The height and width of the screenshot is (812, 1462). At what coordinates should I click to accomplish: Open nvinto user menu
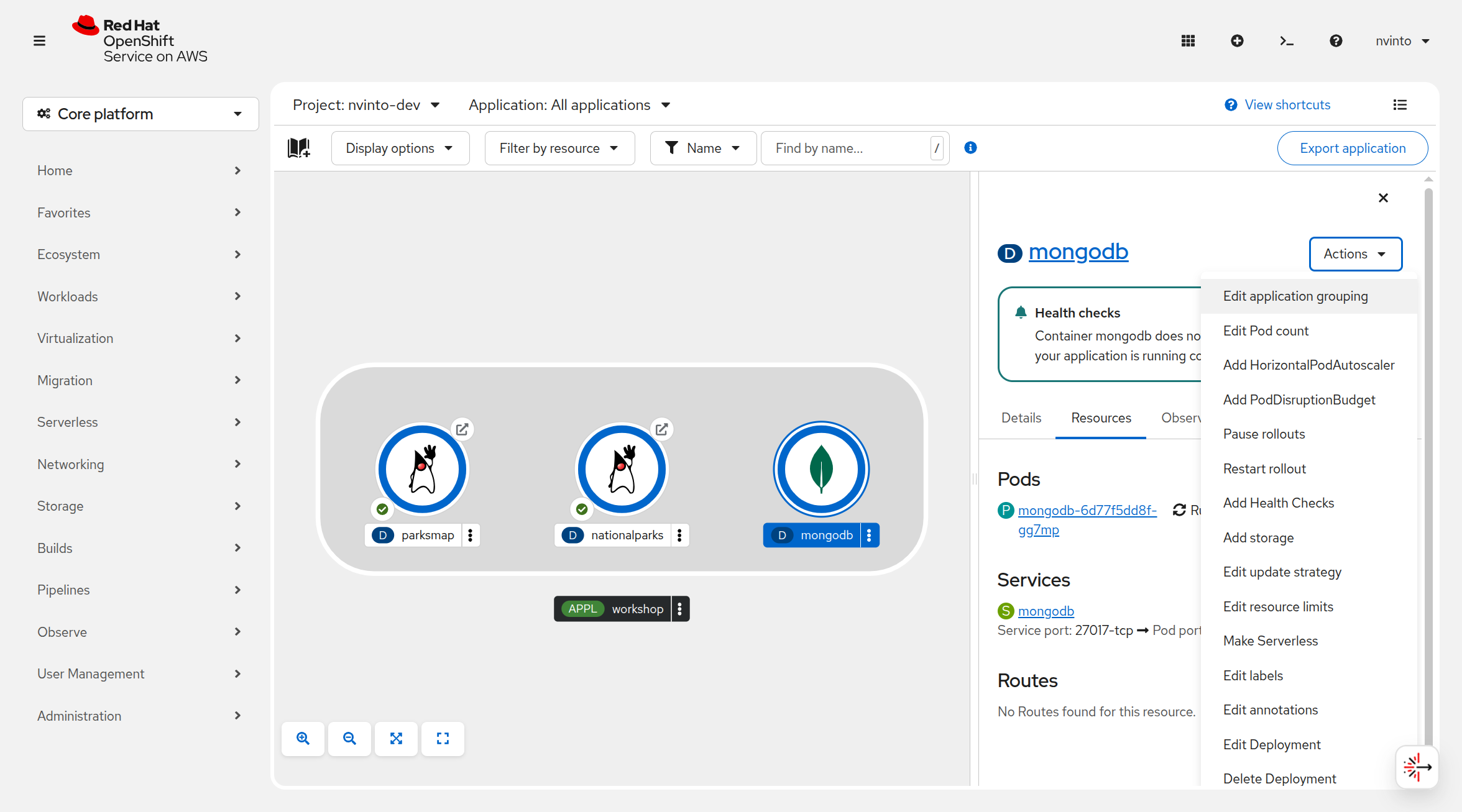[1402, 41]
